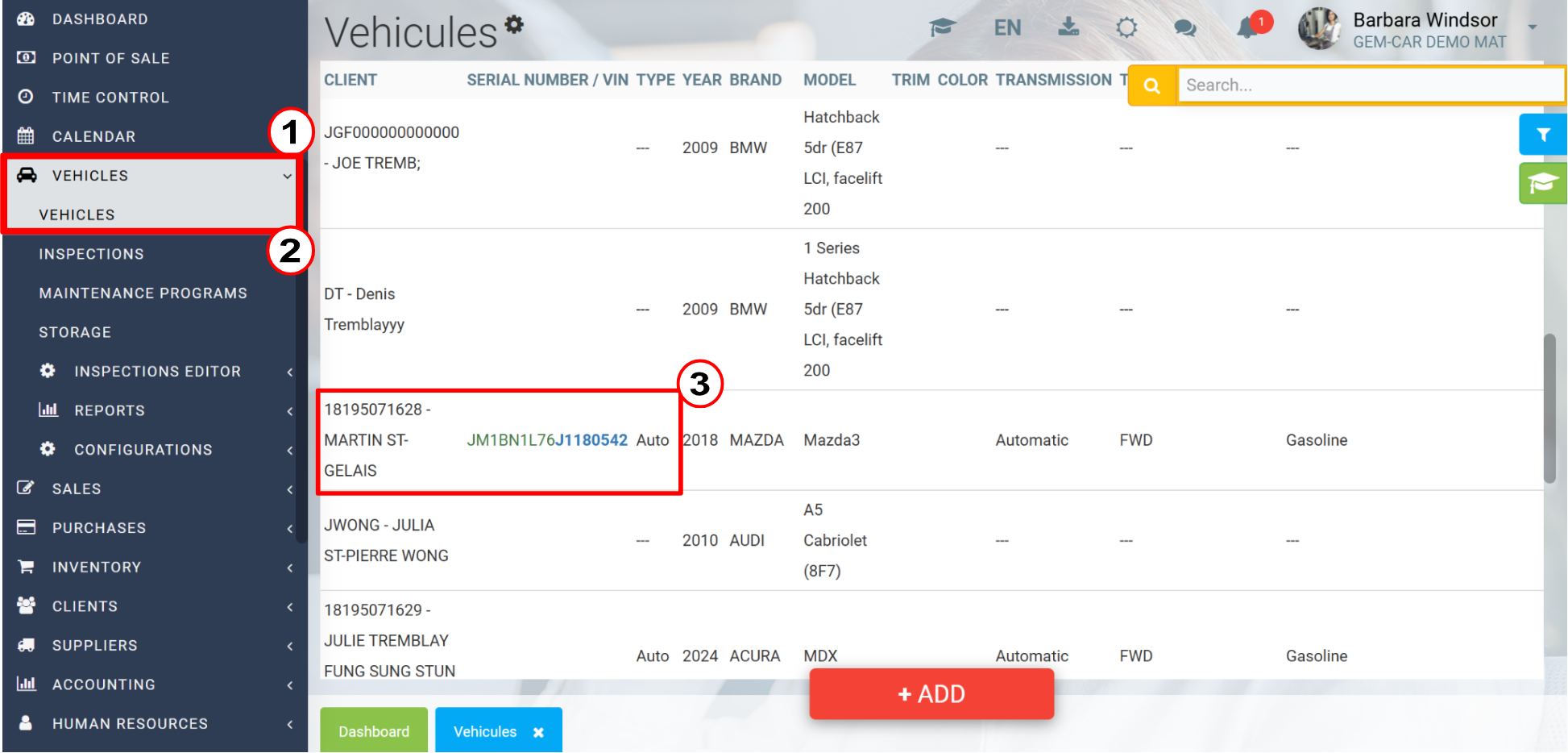Click the download icon in header
This screenshot has width=1568, height=753.
1068,27
